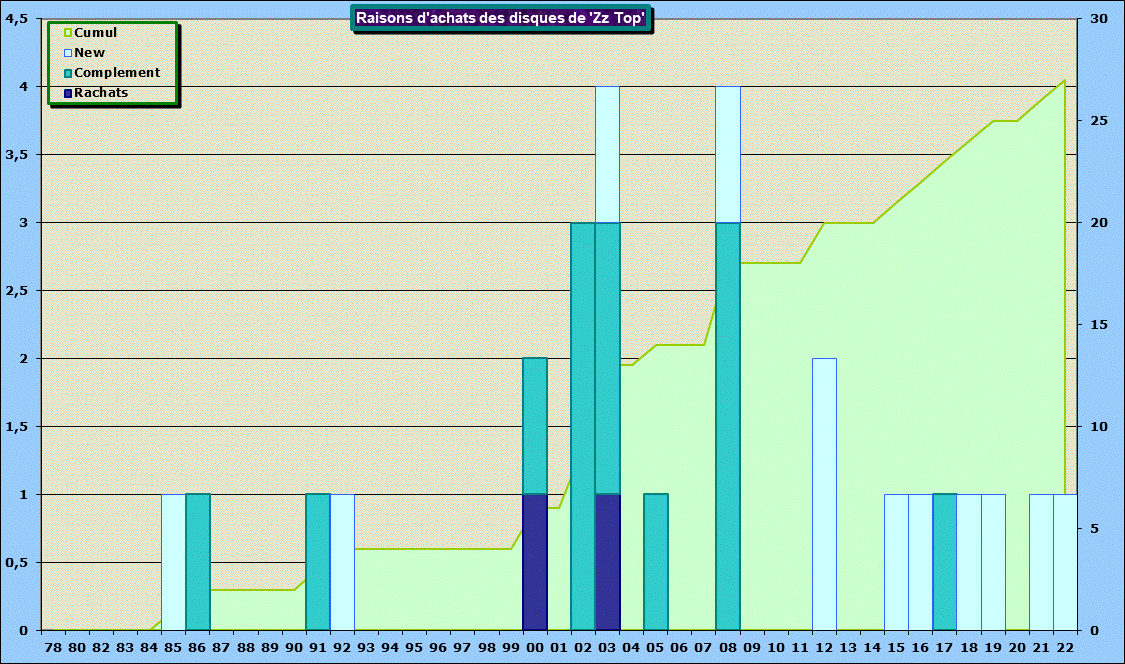Click the light New segment atop year 03
The image size is (1125, 664).
[607, 154]
